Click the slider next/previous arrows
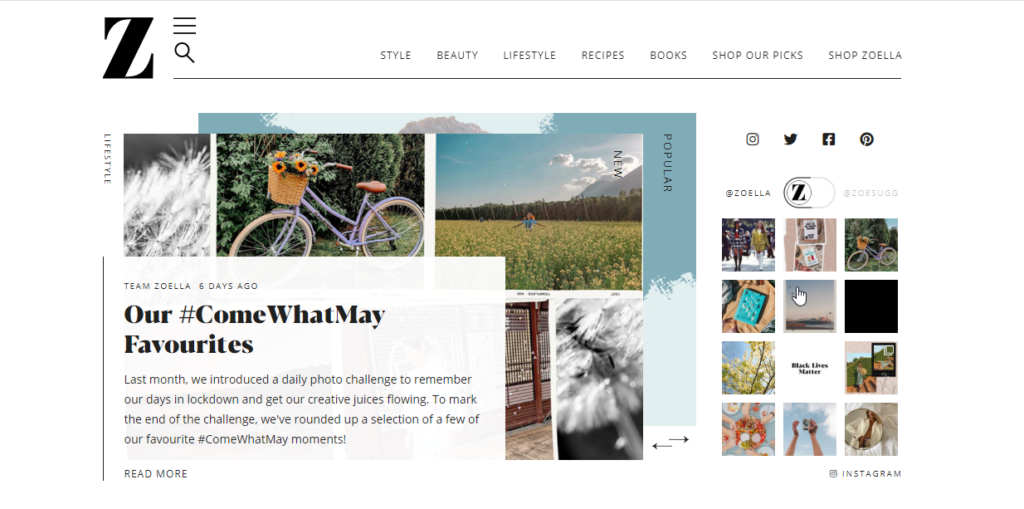Image resolution: width=1024 pixels, height=509 pixels. (x=671, y=442)
